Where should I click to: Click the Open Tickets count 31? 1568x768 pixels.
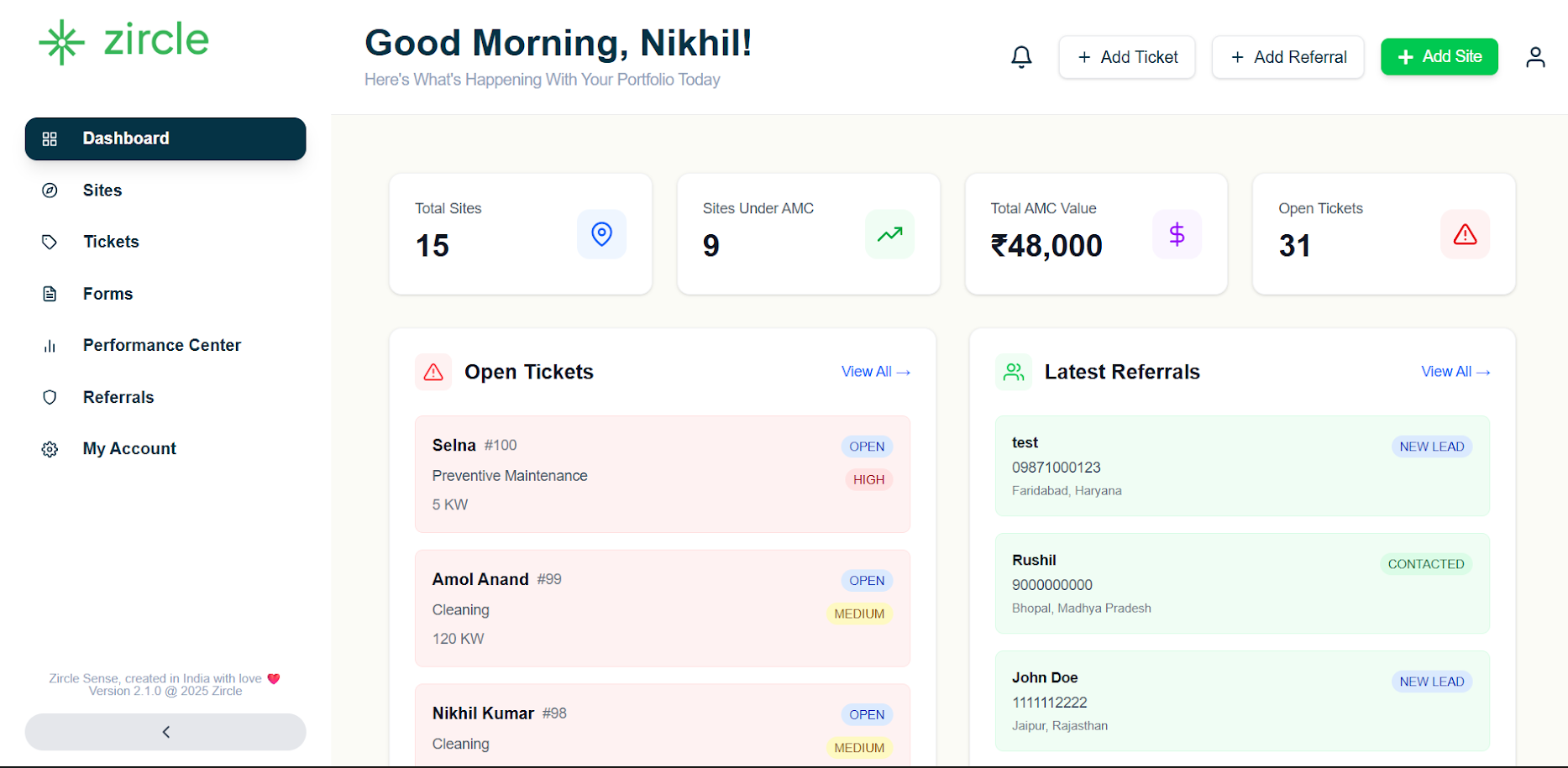click(1295, 246)
